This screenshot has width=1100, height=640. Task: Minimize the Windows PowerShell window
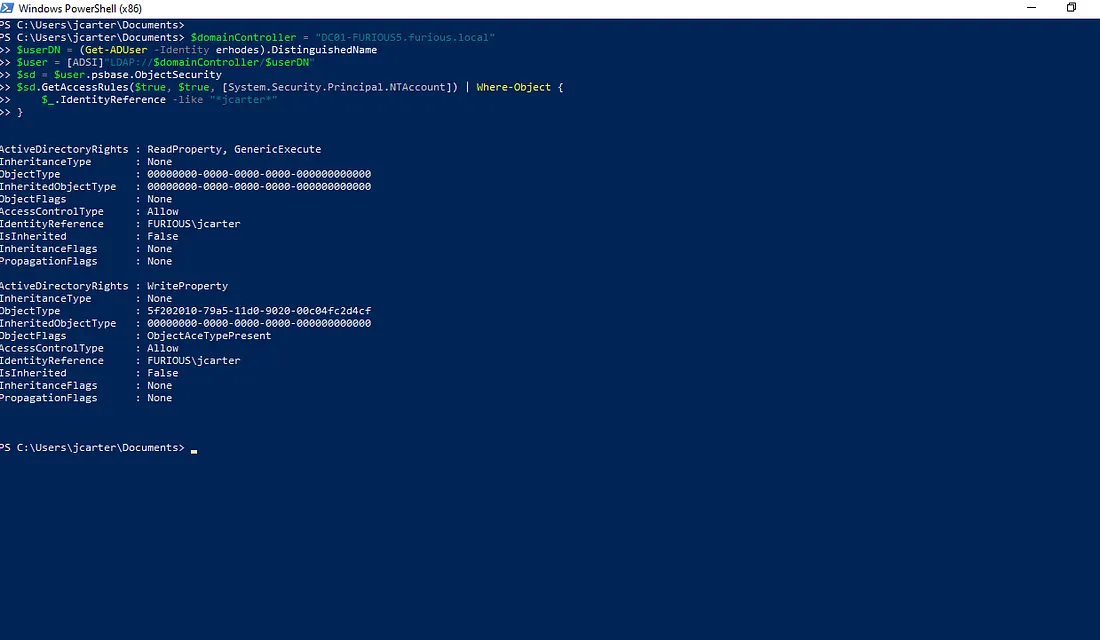coord(1030,8)
